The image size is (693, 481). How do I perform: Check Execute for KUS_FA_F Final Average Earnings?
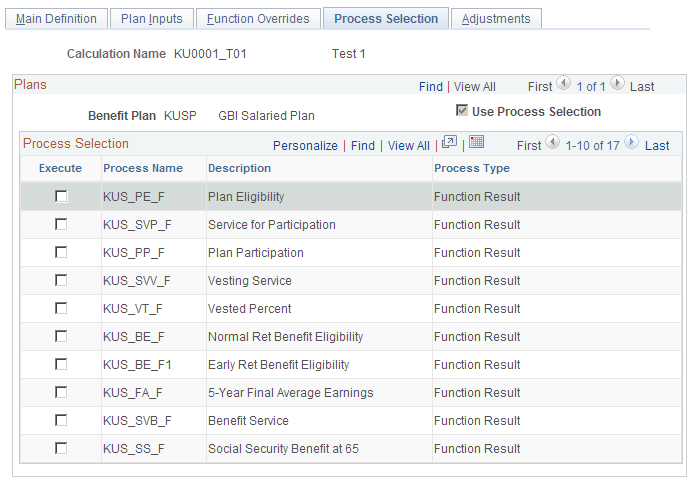61,392
